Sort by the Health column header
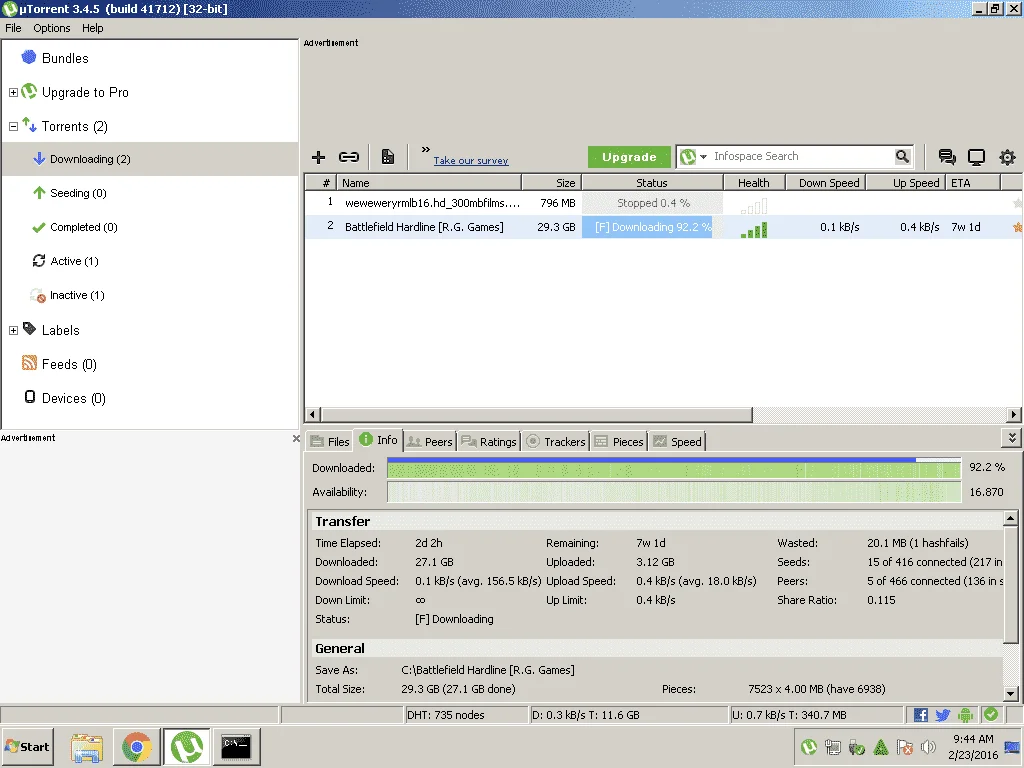 (x=754, y=183)
